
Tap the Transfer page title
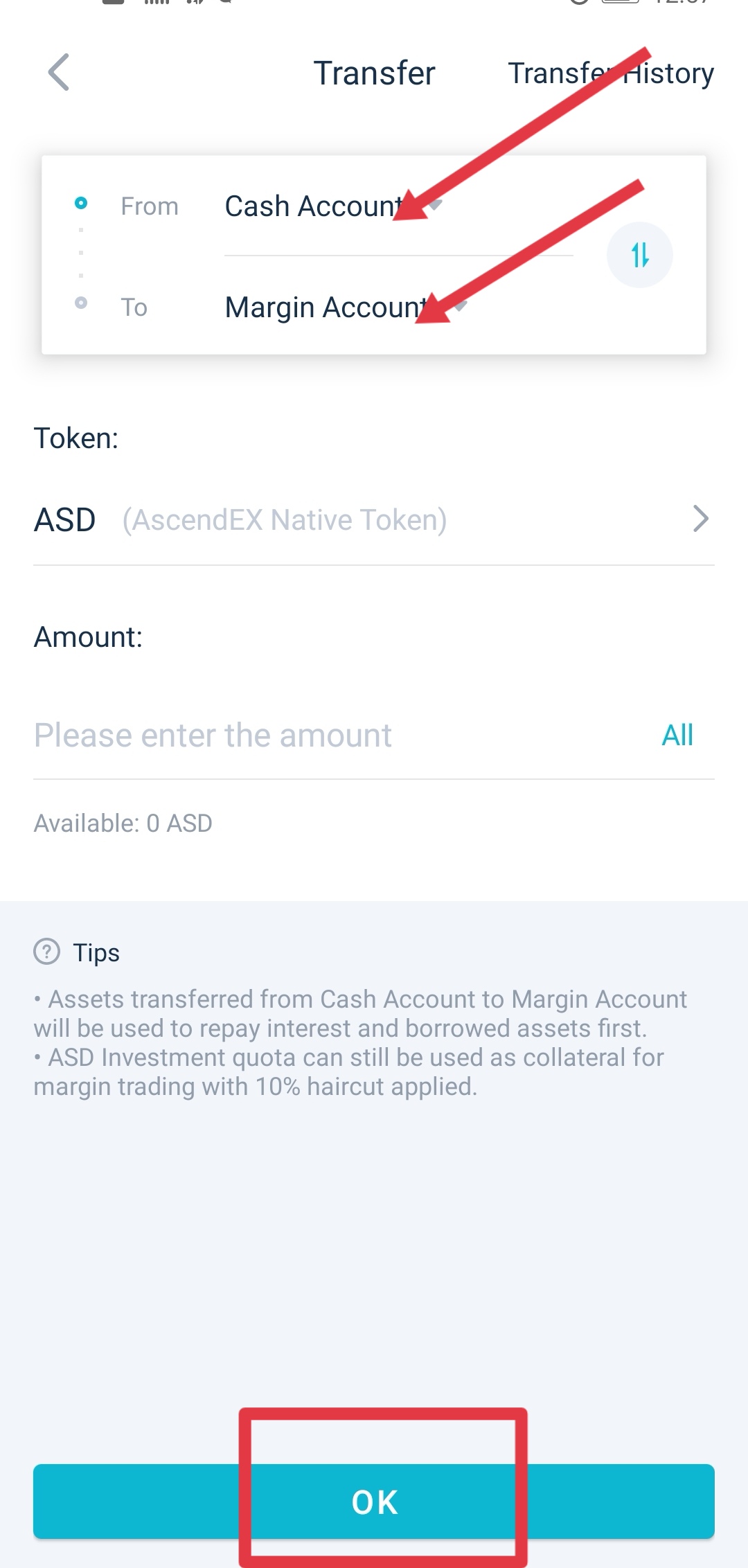(374, 73)
